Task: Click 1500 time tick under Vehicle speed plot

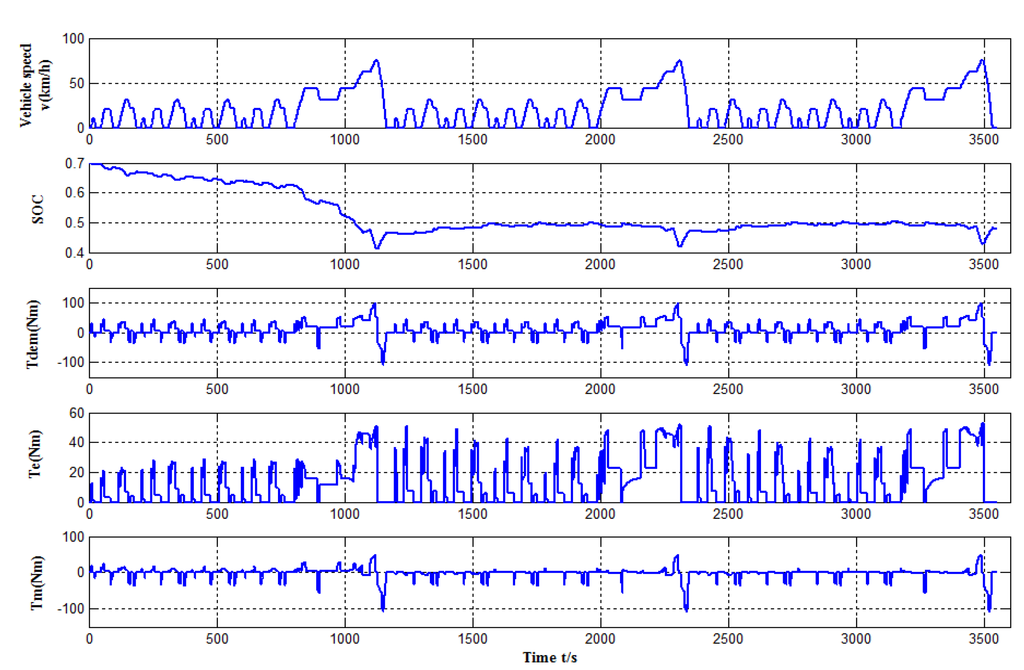Action: pyautogui.click(x=473, y=140)
